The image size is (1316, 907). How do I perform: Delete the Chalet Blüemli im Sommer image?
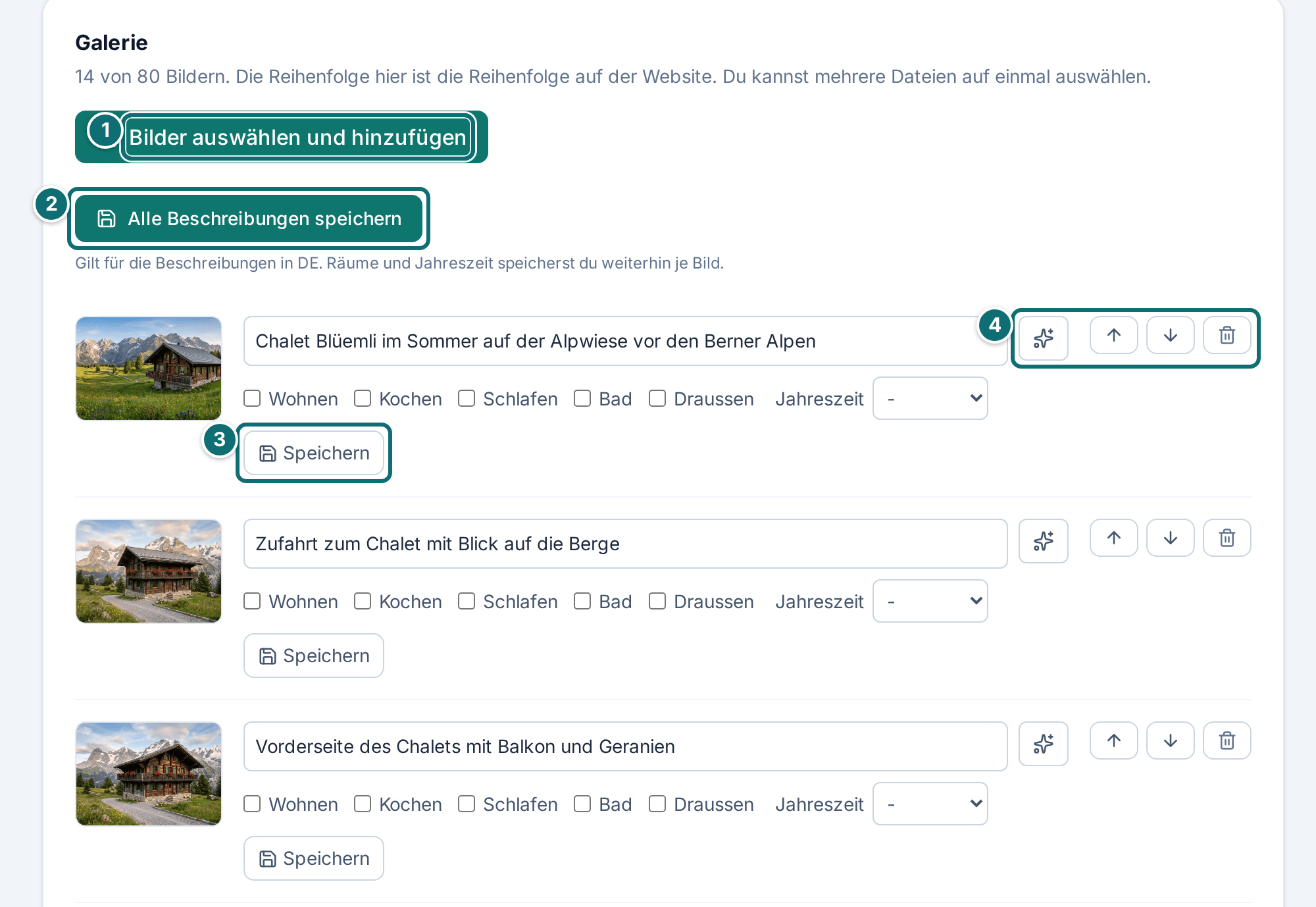(x=1227, y=335)
